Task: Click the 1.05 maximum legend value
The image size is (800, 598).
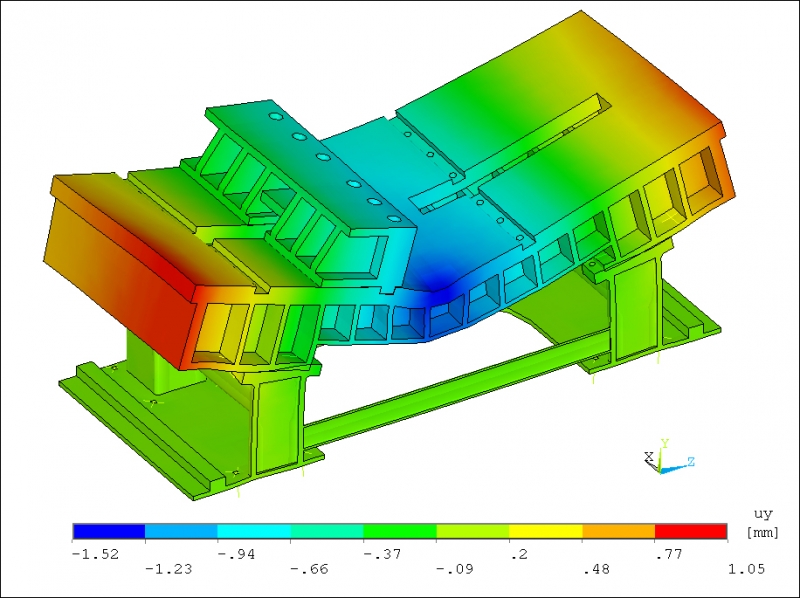Action: pos(745,569)
